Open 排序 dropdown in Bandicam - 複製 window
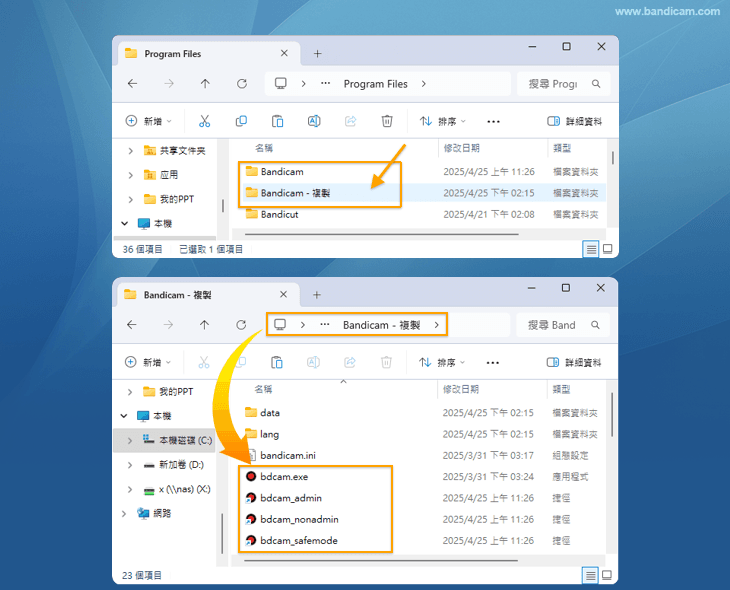This screenshot has width=730, height=590. 442,362
